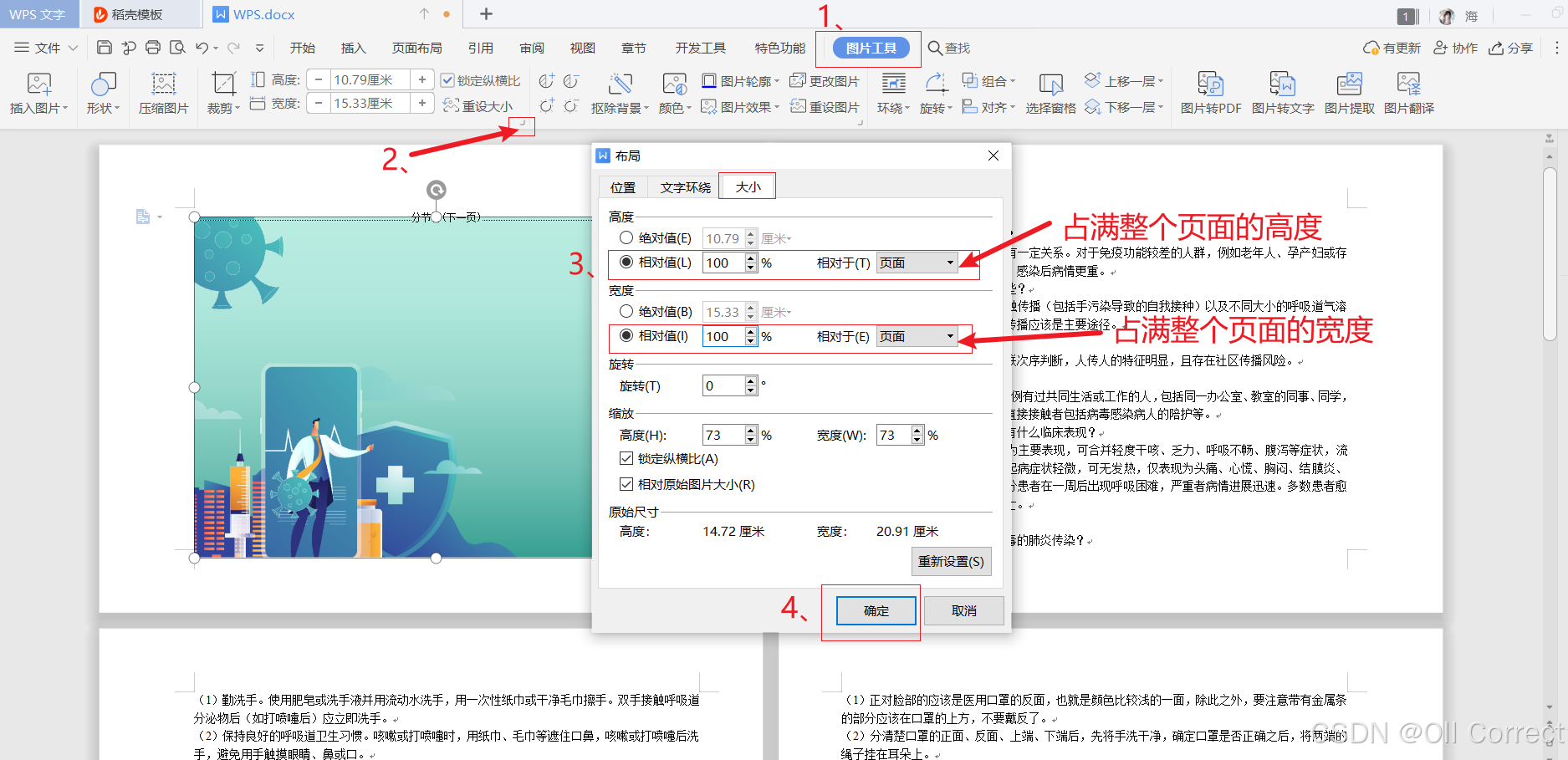The image size is (1568, 760).
Task: Click the Cancel (取消) button
Action: coord(964,611)
